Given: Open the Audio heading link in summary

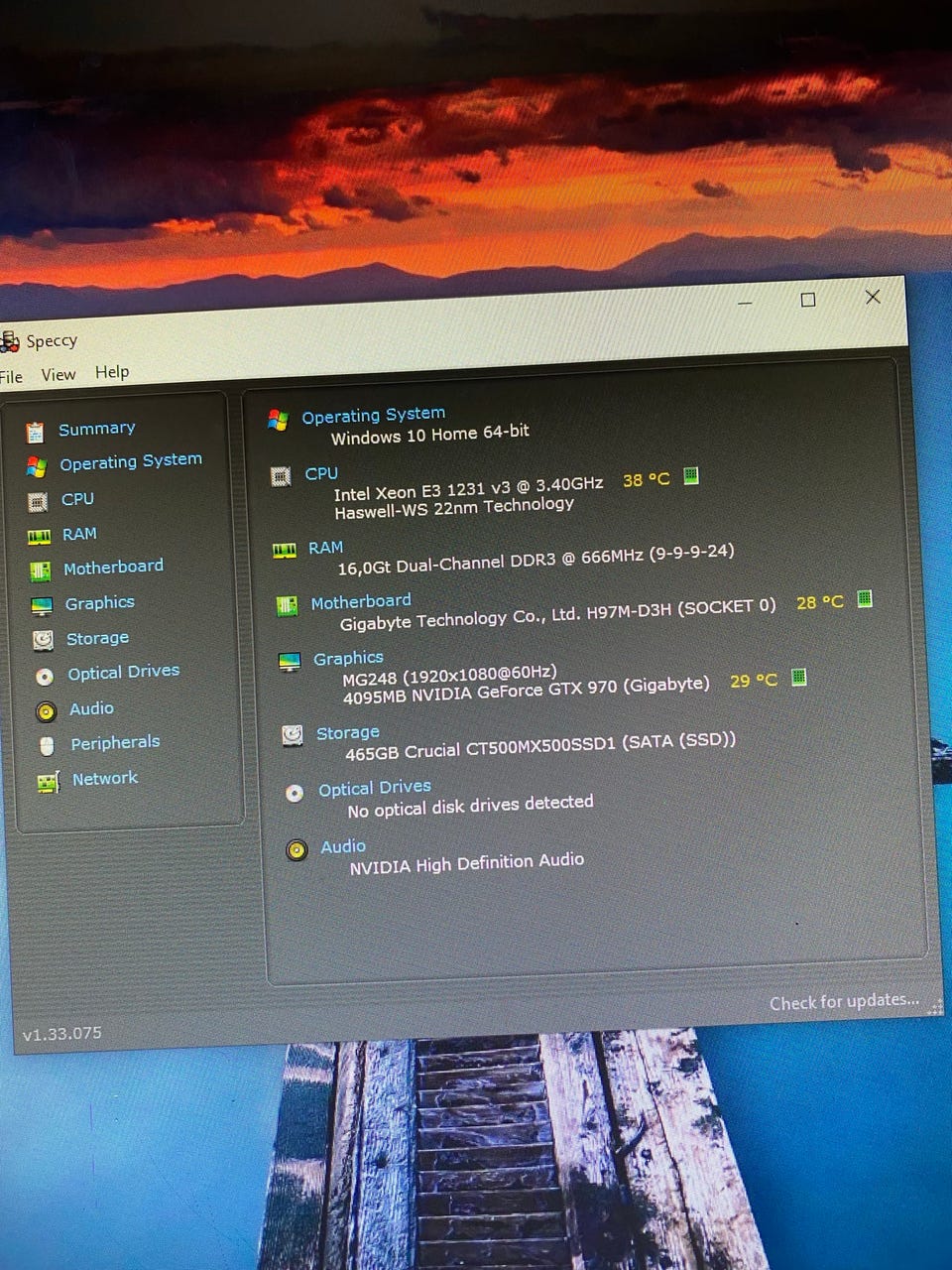Looking at the screenshot, I should click(x=343, y=846).
